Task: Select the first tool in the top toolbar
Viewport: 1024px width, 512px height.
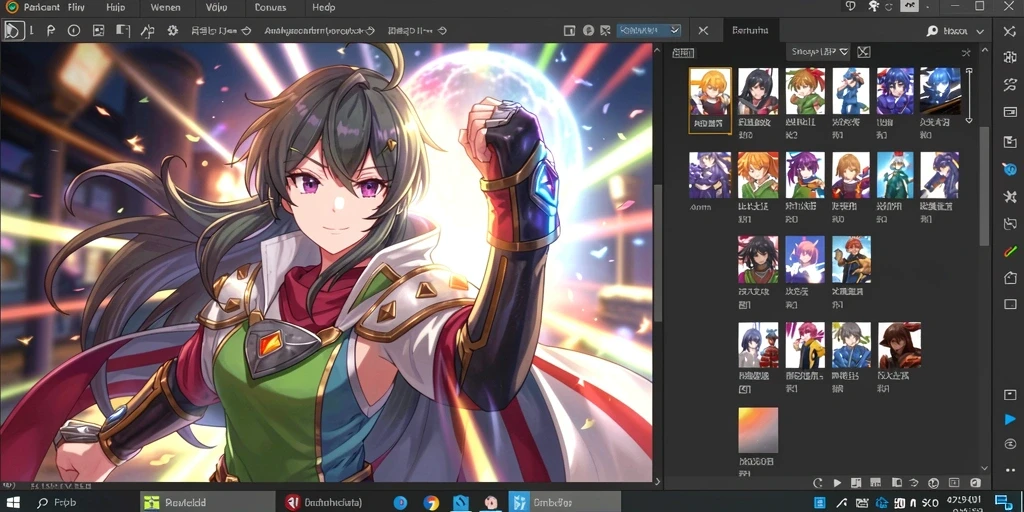Action: [14, 30]
